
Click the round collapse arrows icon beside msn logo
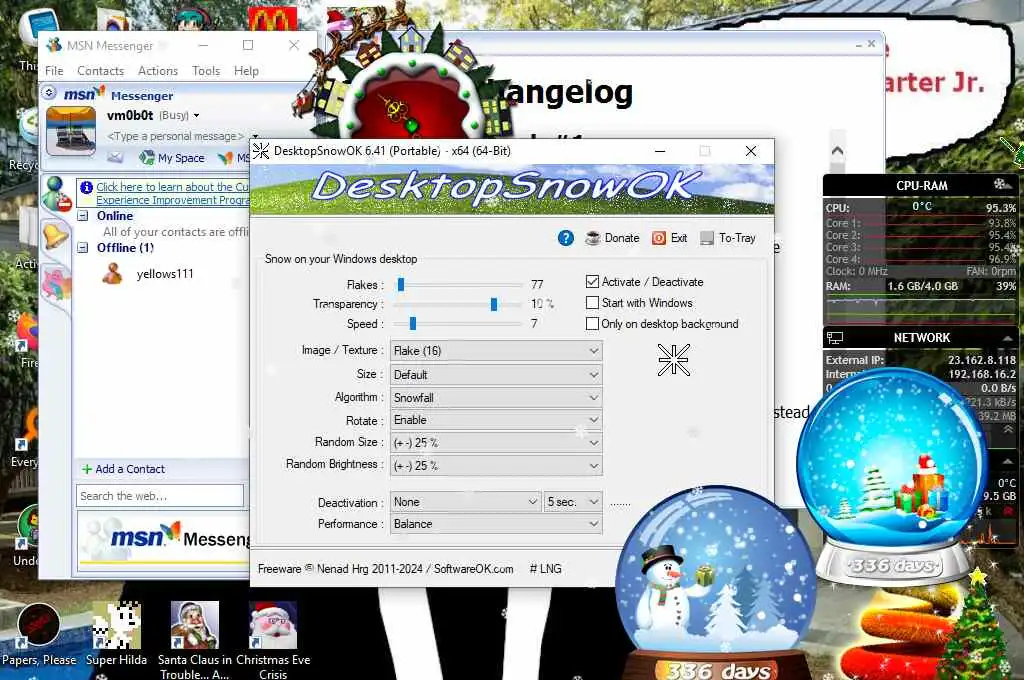[50, 93]
